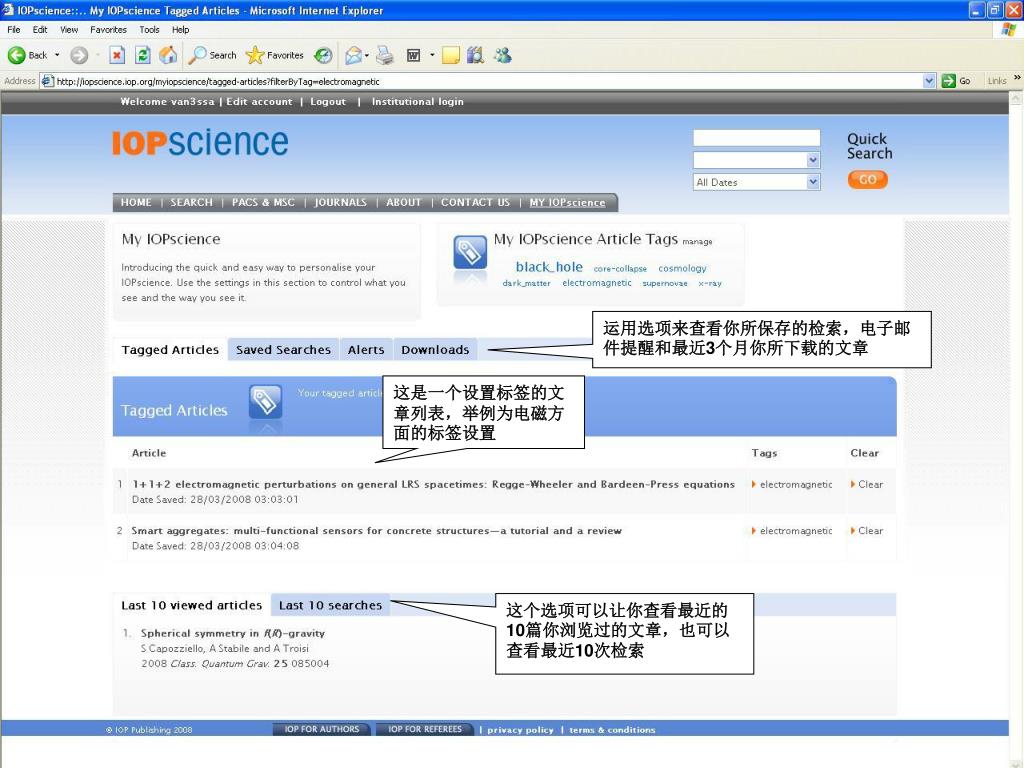
Task: Select the black_hole tag
Action: click(549, 267)
